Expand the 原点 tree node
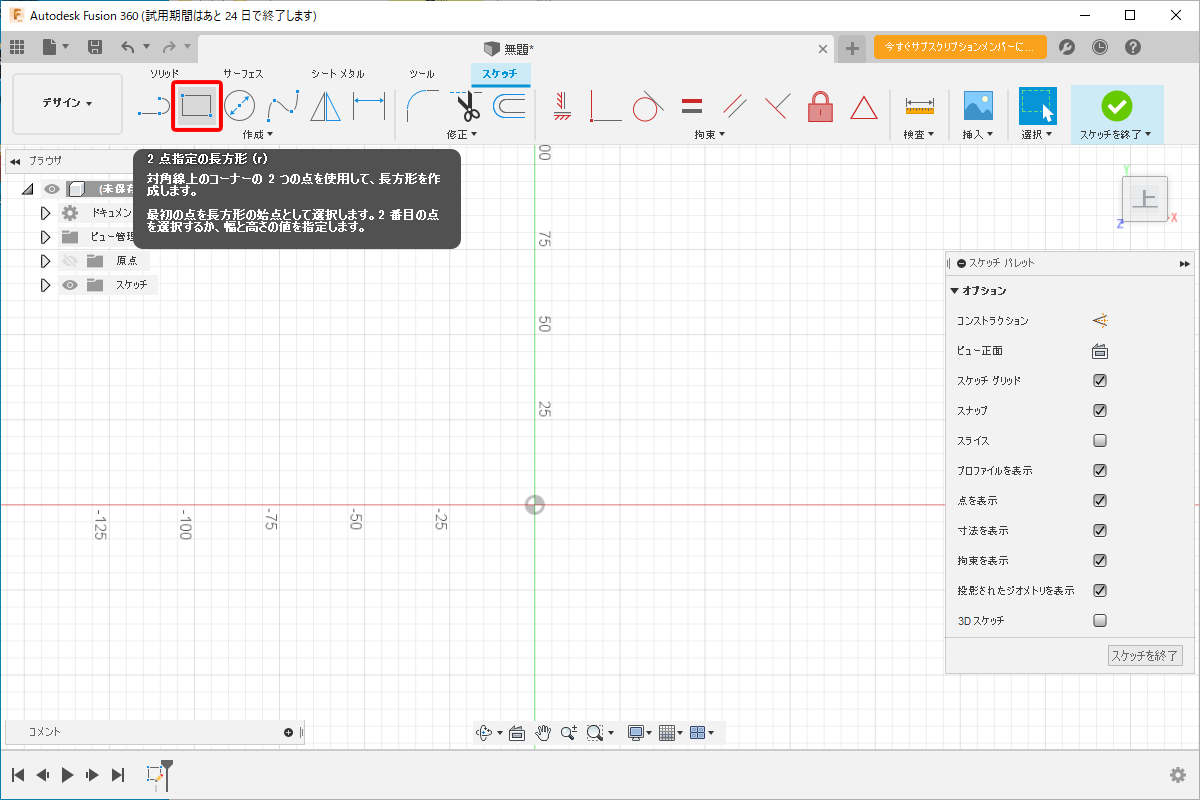 click(x=45, y=261)
